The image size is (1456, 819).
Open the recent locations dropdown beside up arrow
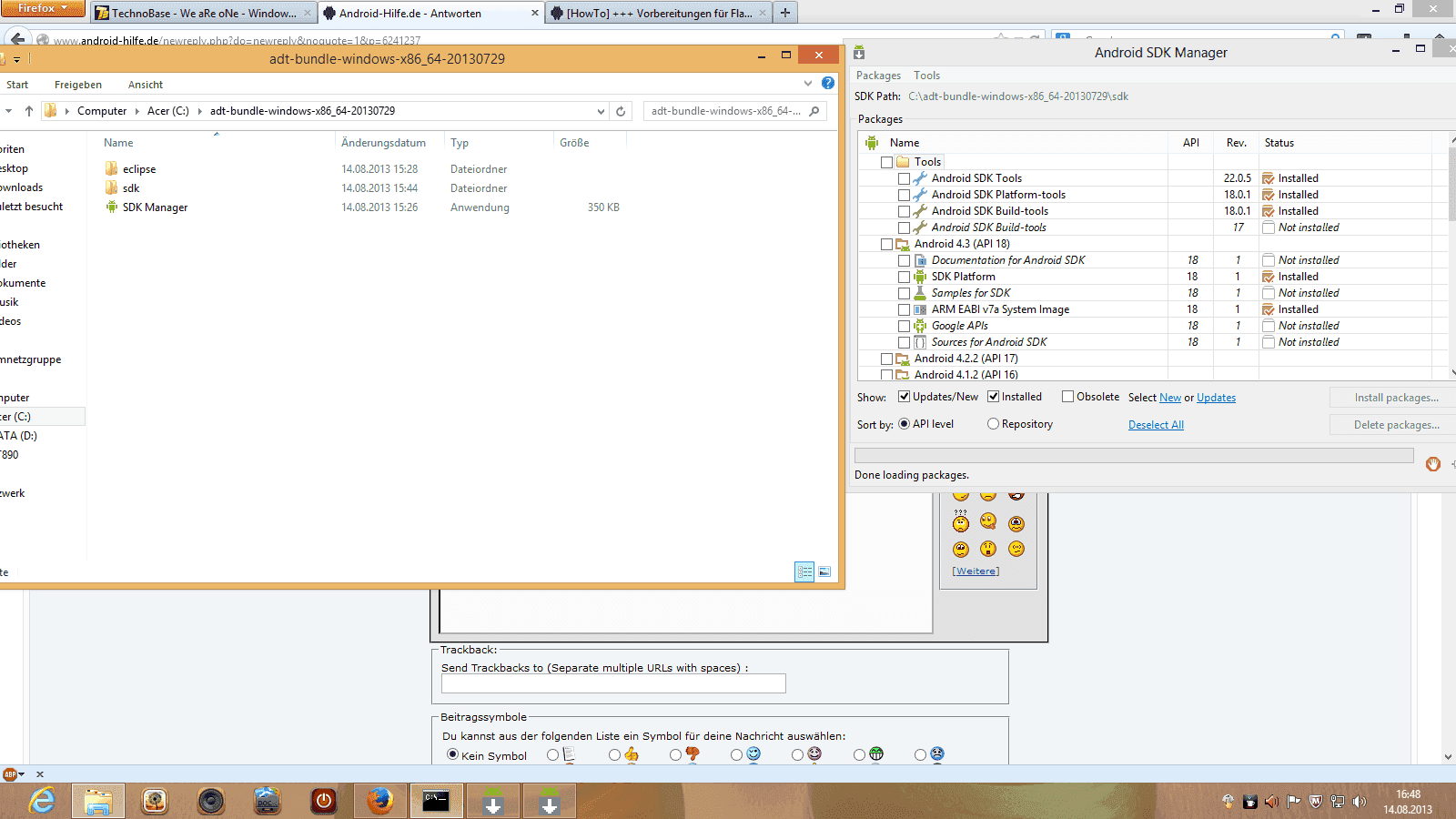tap(8, 111)
